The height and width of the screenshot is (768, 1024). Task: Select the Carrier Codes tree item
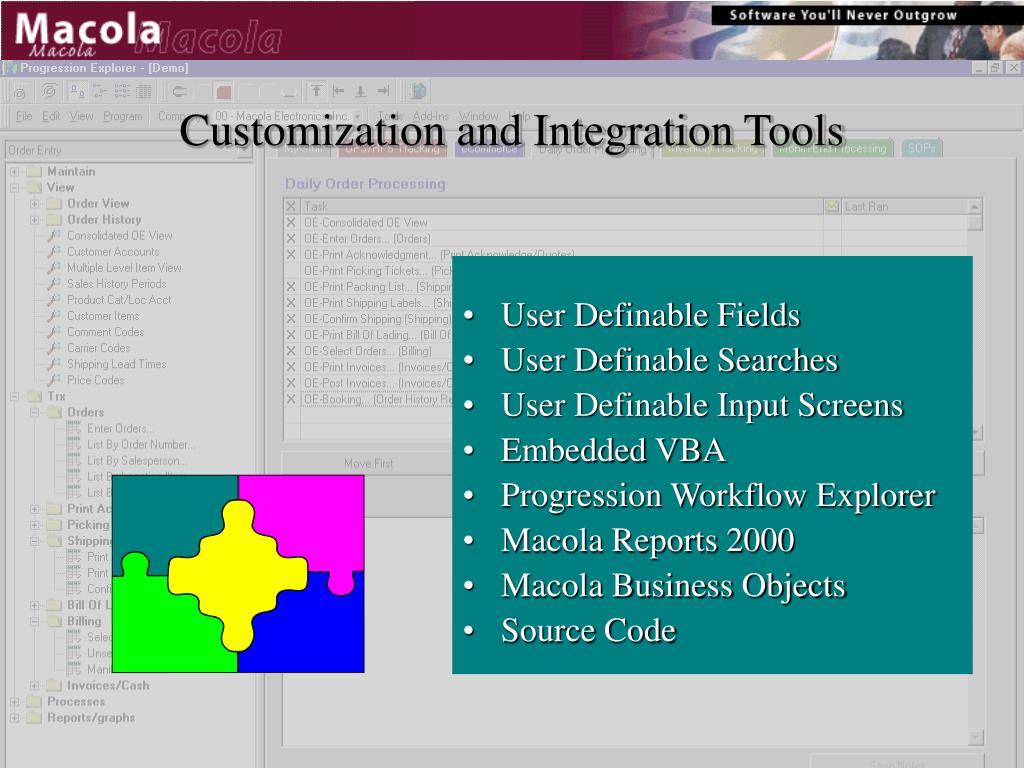pos(99,348)
